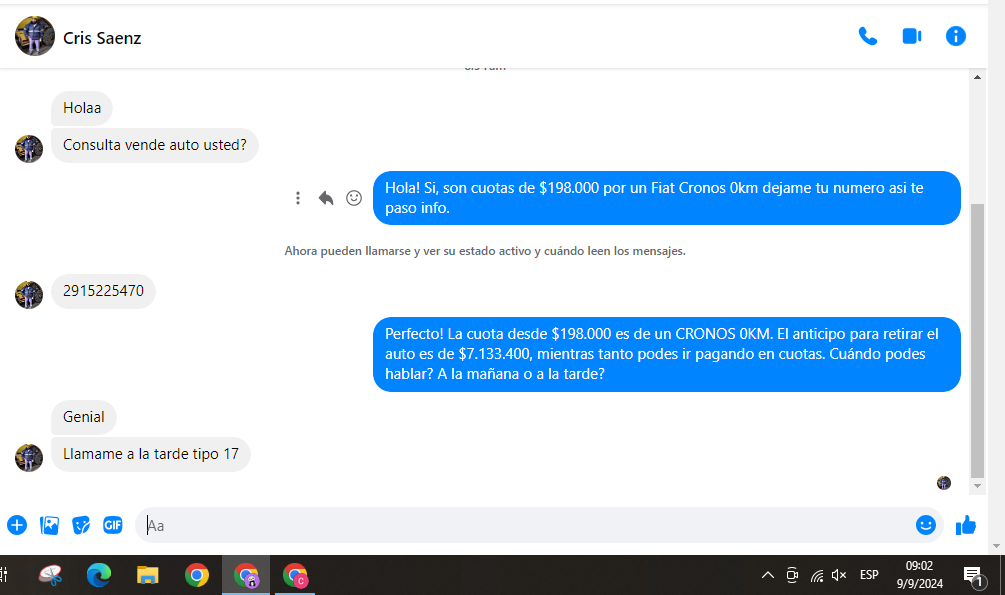Attach a photo or file
Image resolution: width=1005 pixels, height=595 pixels.
49,525
